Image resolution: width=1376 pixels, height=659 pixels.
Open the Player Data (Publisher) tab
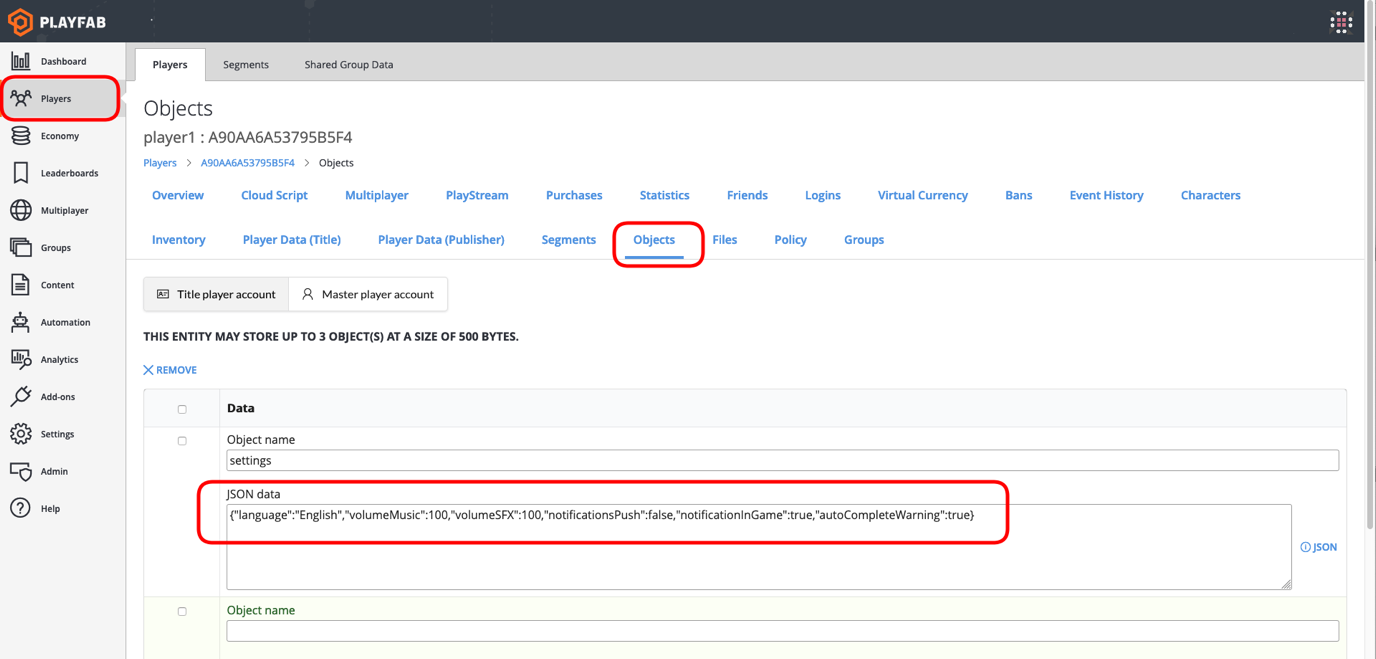[x=441, y=240]
